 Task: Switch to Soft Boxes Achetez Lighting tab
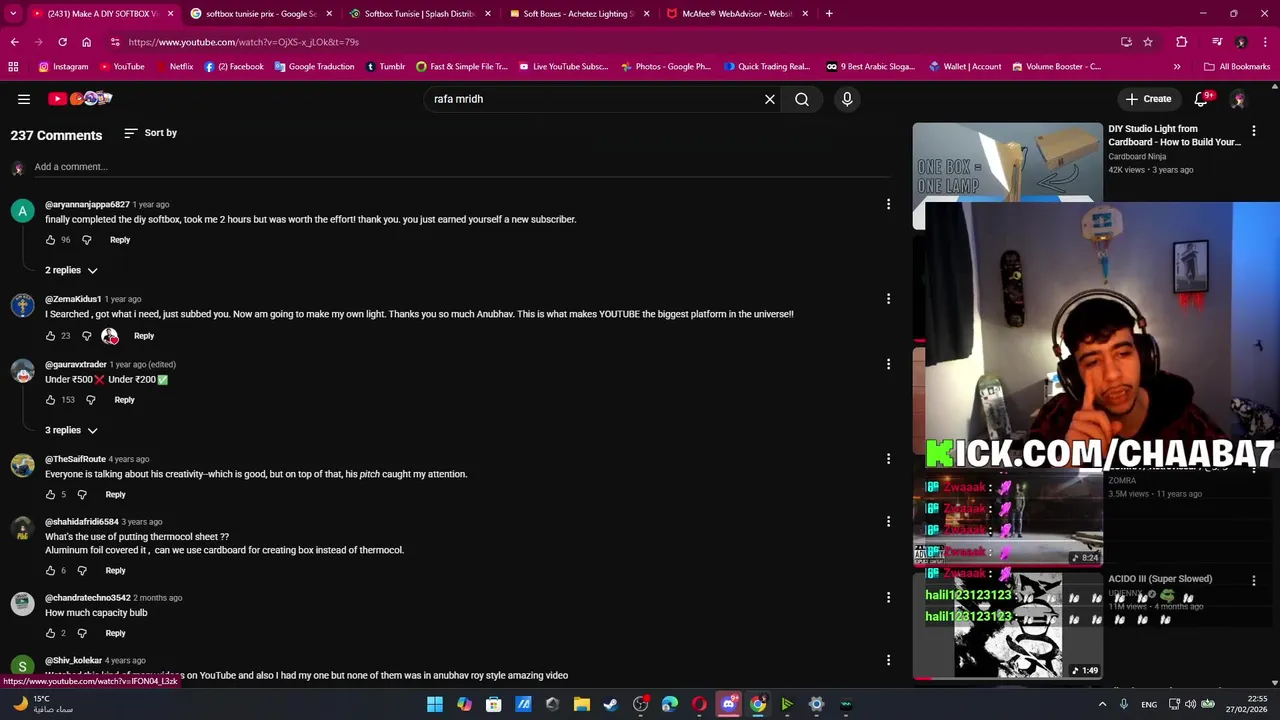point(578,14)
